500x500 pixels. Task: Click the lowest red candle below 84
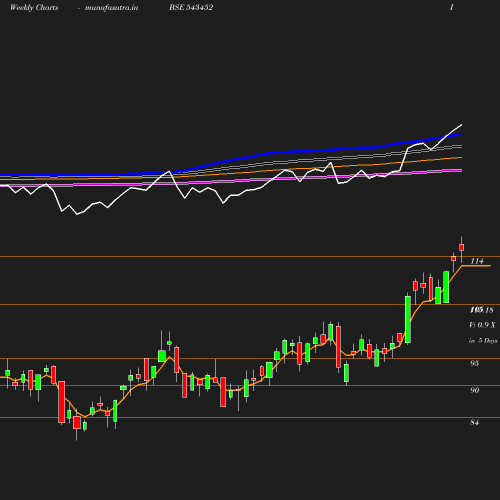[x=77, y=422]
